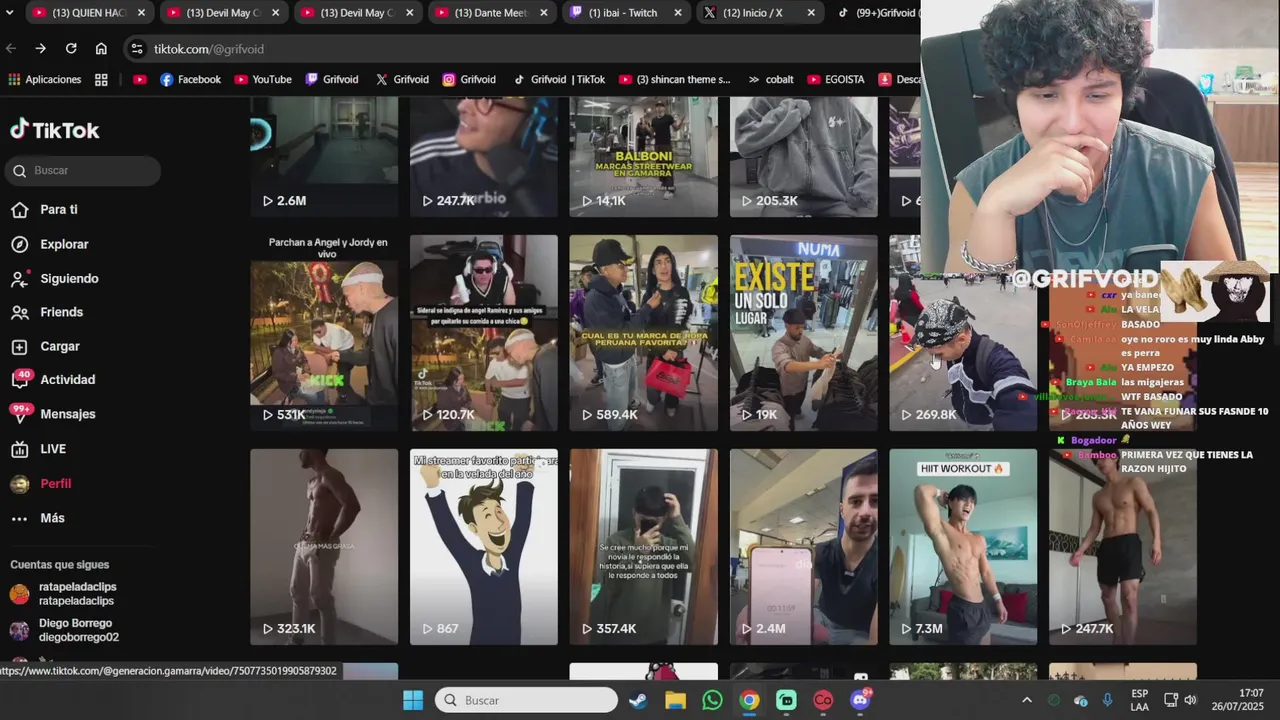Viewport: 1280px width, 720px height.
Task: Open Discord from the taskbar
Action: coord(860,700)
